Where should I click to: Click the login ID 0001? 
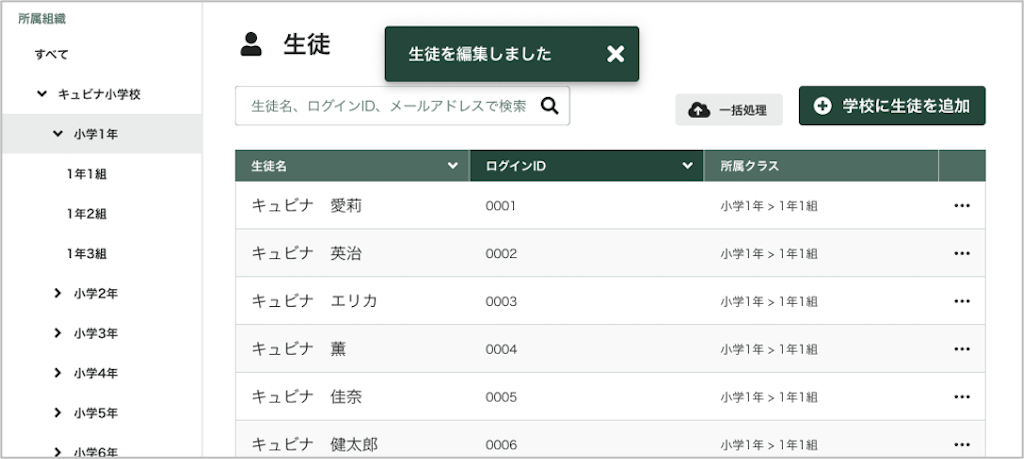point(501,206)
